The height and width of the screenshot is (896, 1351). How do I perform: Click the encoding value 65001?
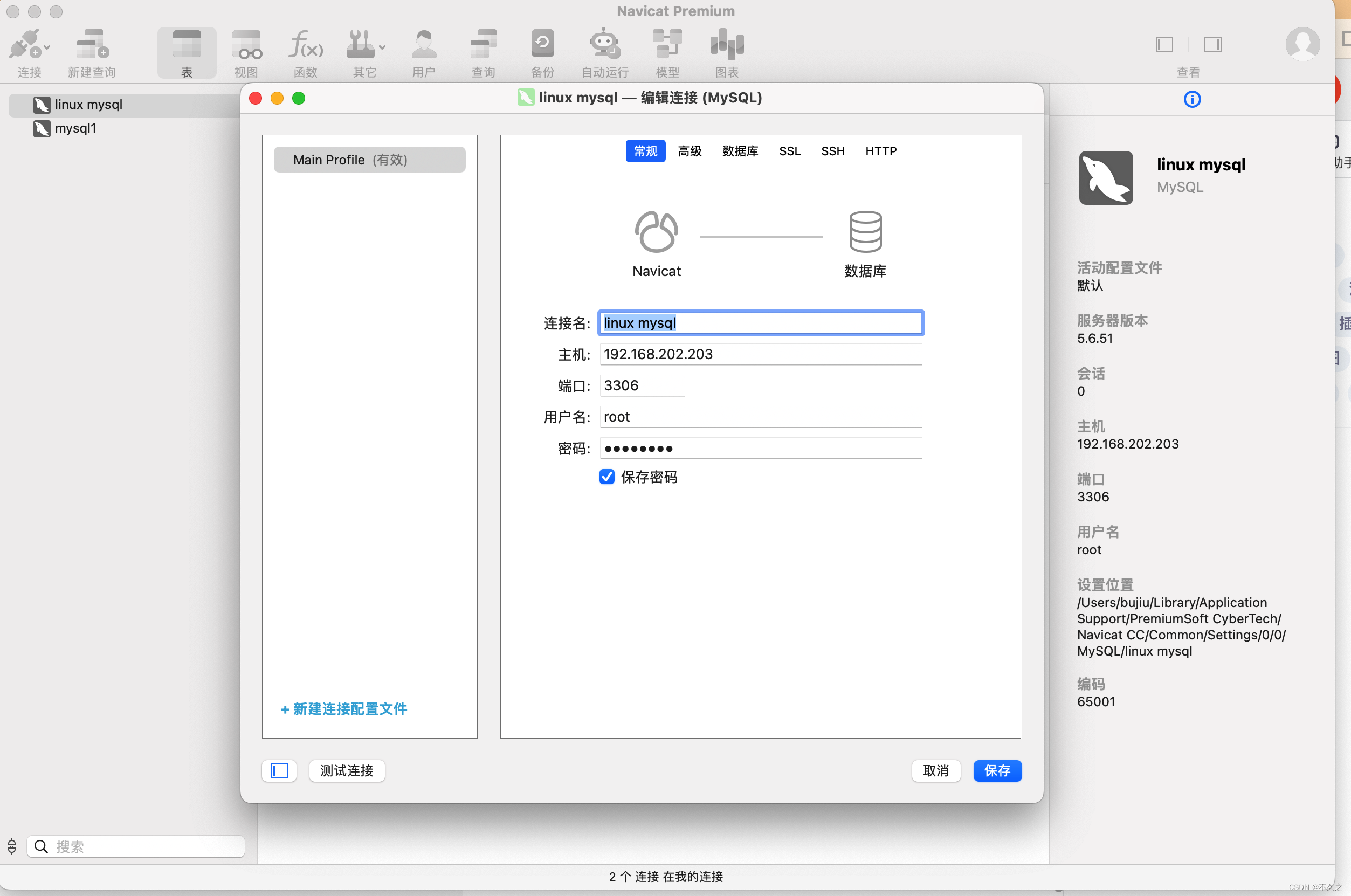coord(1095,702)
